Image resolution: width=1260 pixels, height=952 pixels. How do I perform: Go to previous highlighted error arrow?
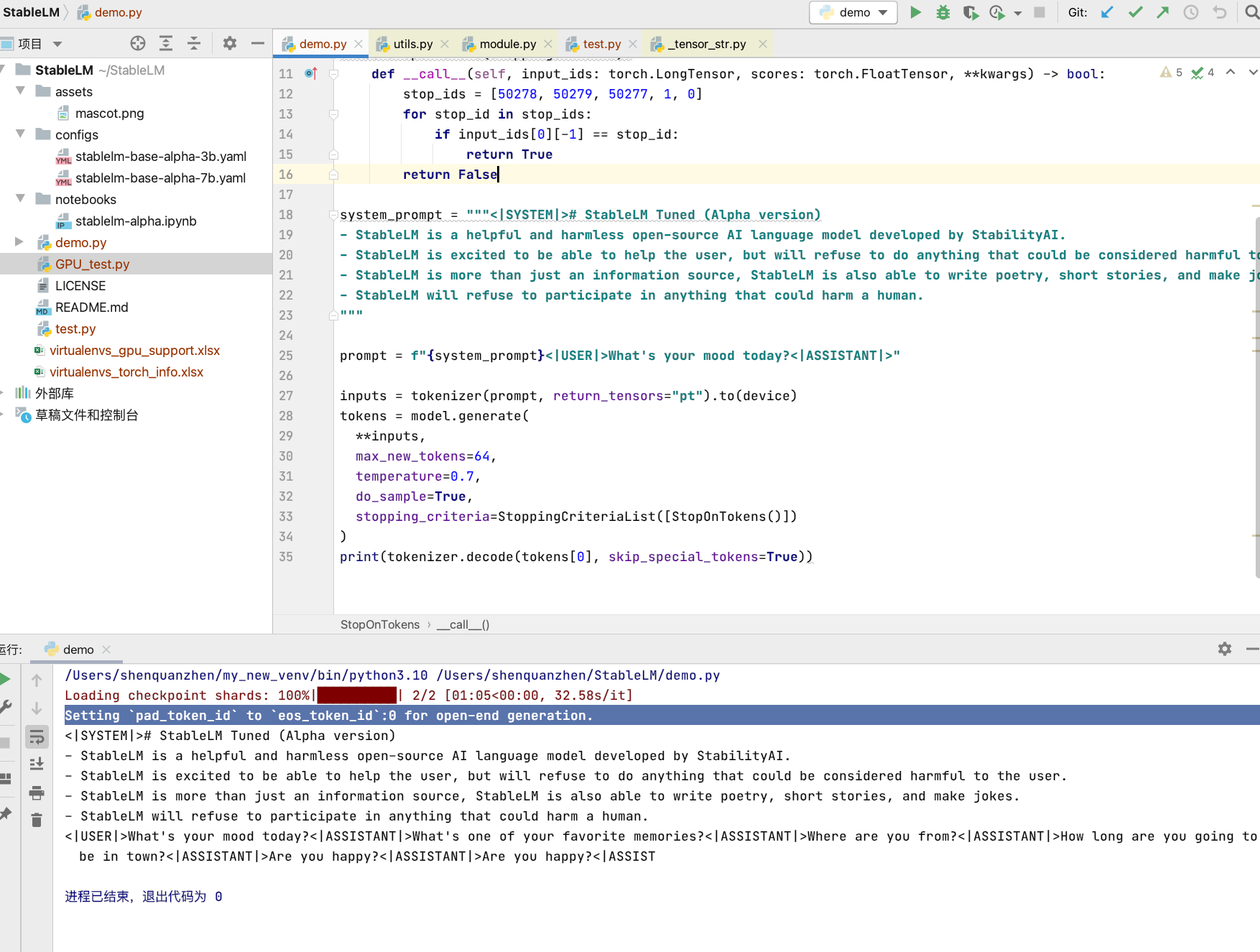tap(1231, 72)
